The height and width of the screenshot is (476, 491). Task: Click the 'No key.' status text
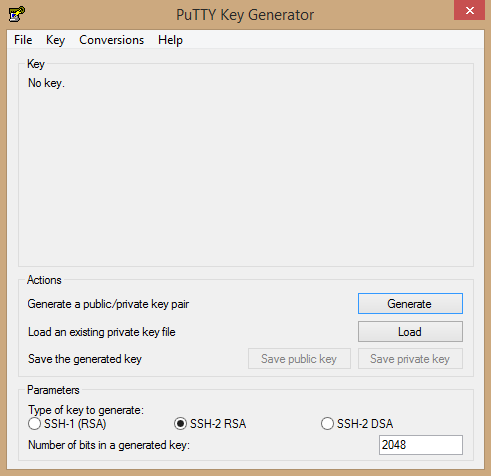pos(46,83)
